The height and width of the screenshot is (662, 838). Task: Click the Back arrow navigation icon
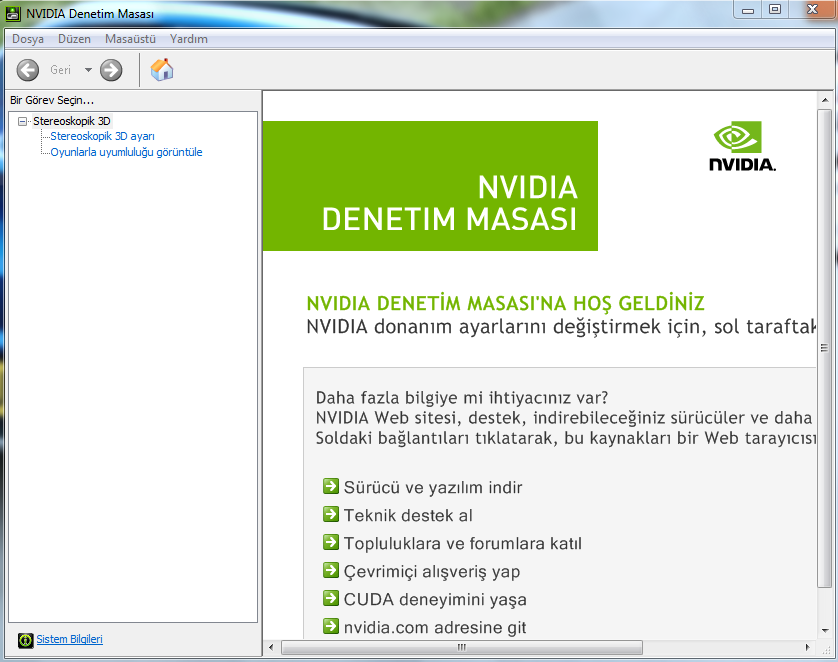[x=28, y=70]
